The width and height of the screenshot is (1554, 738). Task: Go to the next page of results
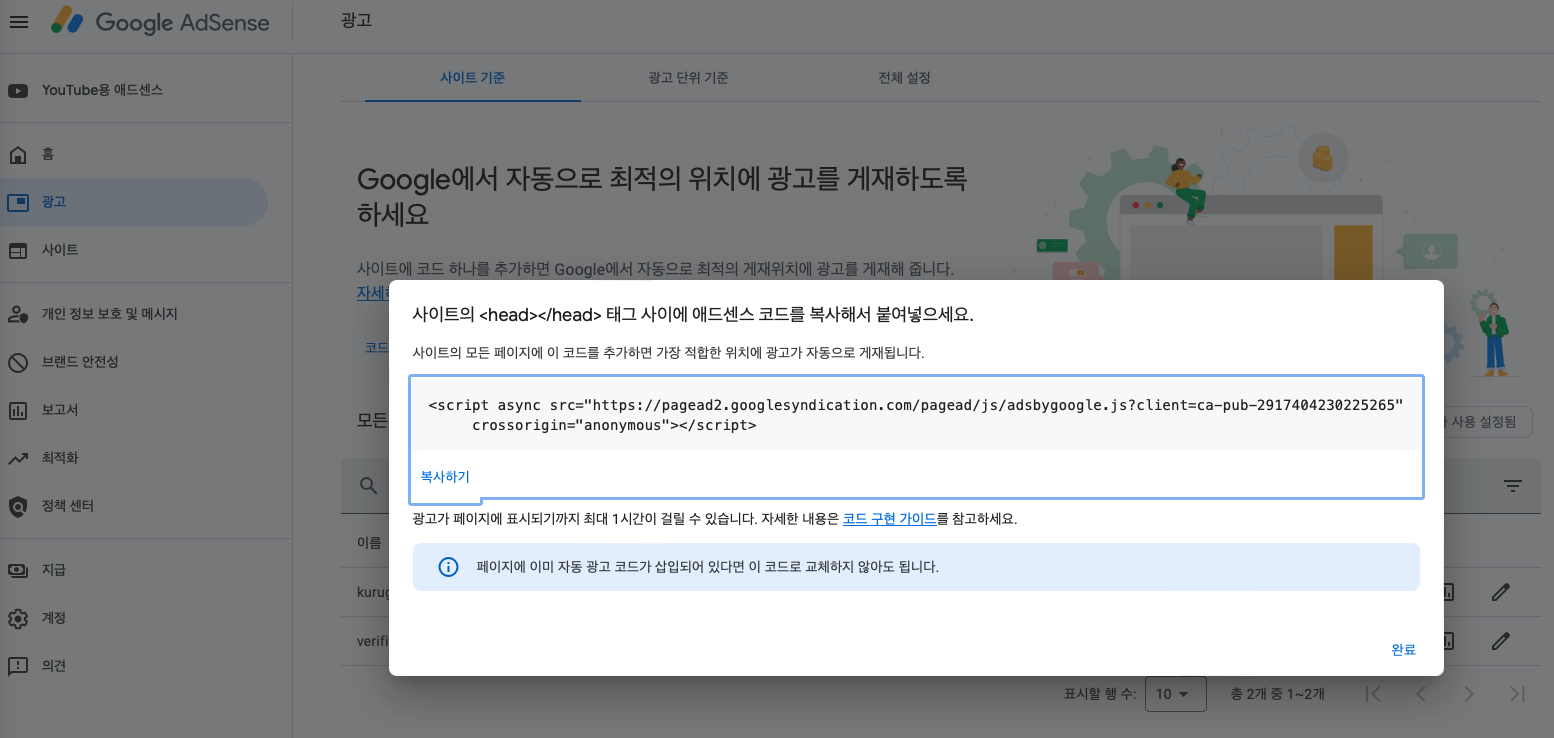pyautogui.click(x=1469, y=694)
